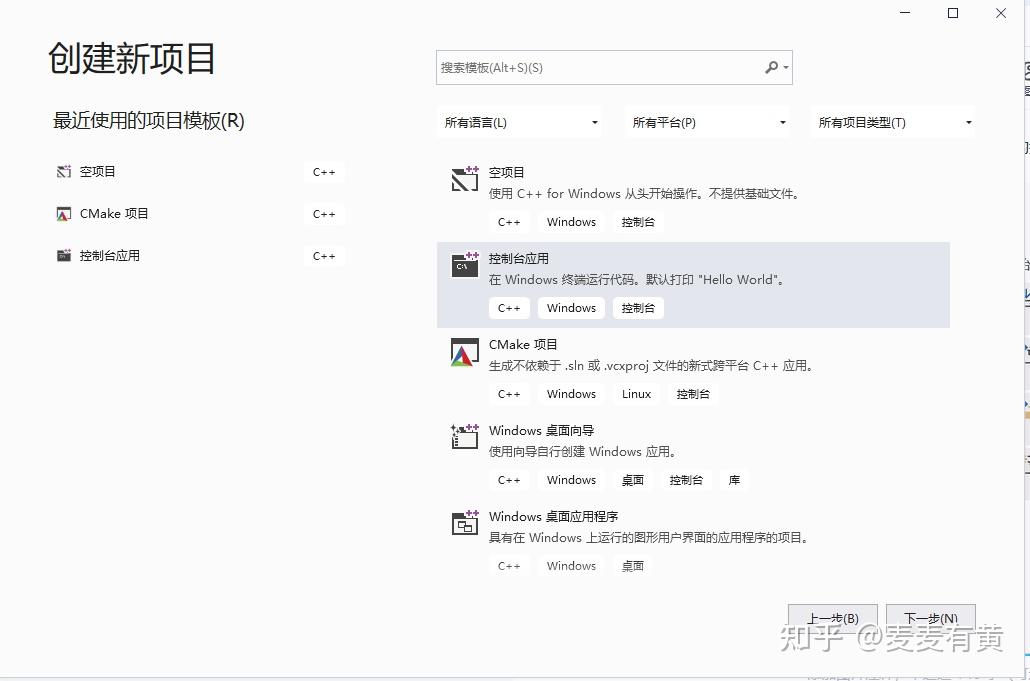Select the Windows 桌面应用程序 template icon
Viewport: 1030px width, 681px height.
[464, 523]
